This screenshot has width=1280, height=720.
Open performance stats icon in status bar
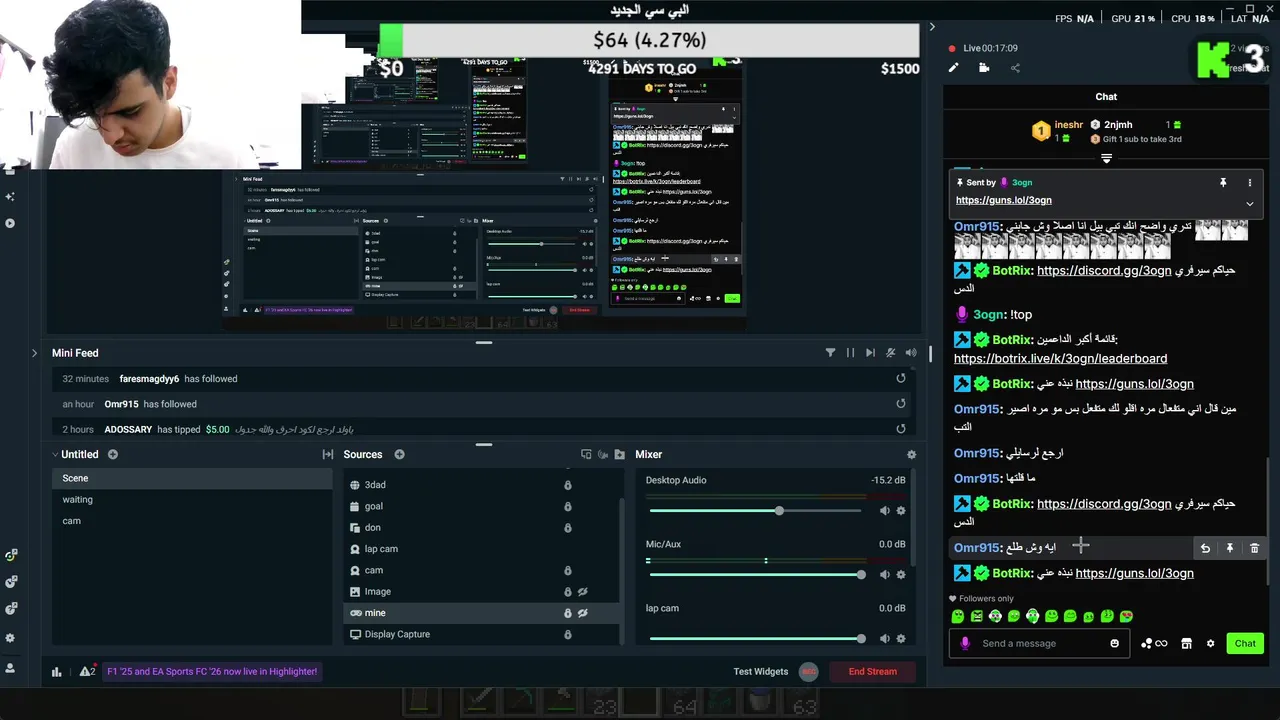(57, 671)
